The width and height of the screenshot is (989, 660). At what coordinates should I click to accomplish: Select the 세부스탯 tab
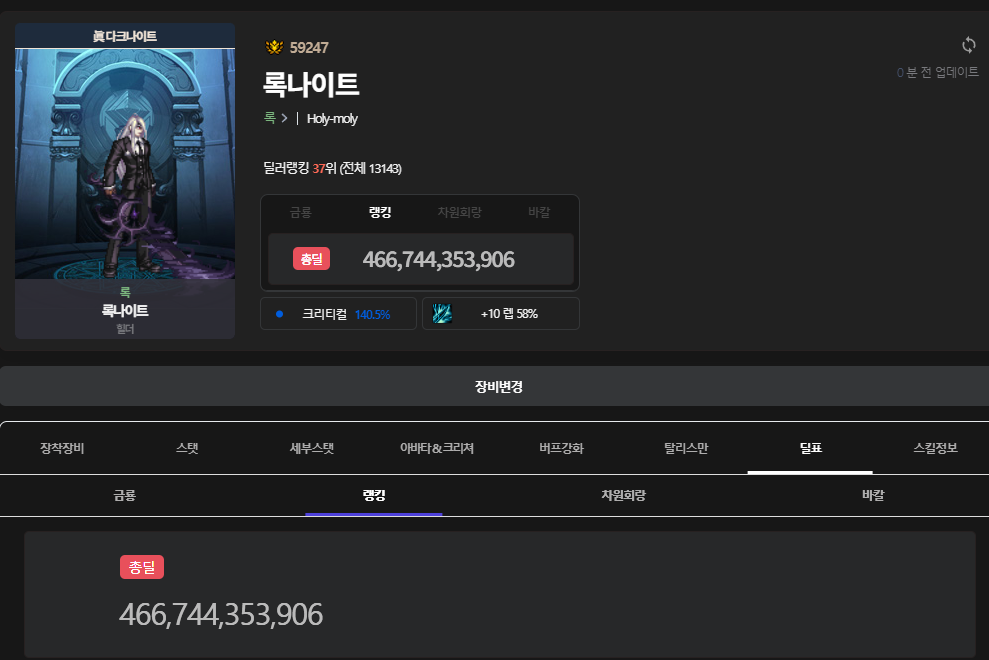(x=312, y=448)
